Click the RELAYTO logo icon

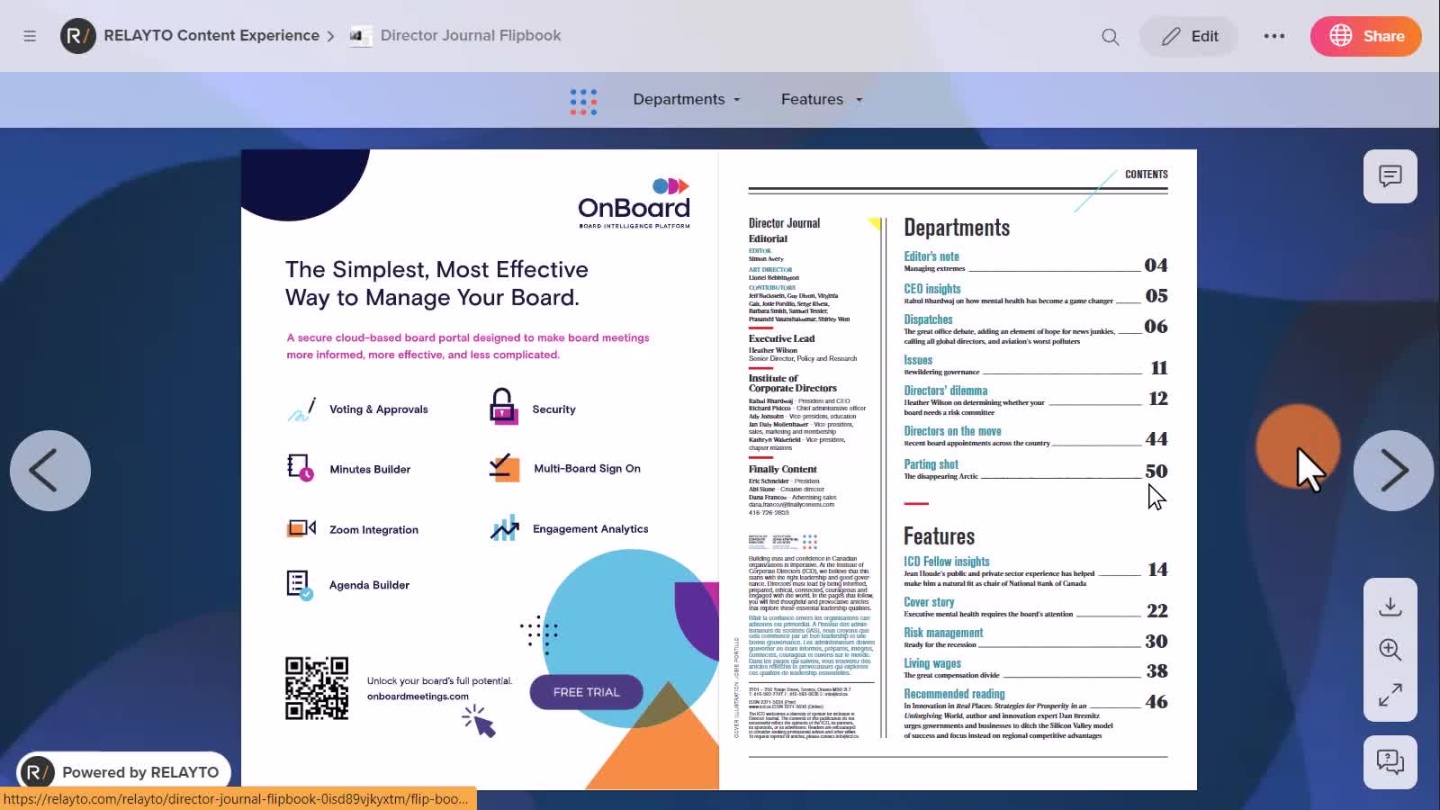78,36
